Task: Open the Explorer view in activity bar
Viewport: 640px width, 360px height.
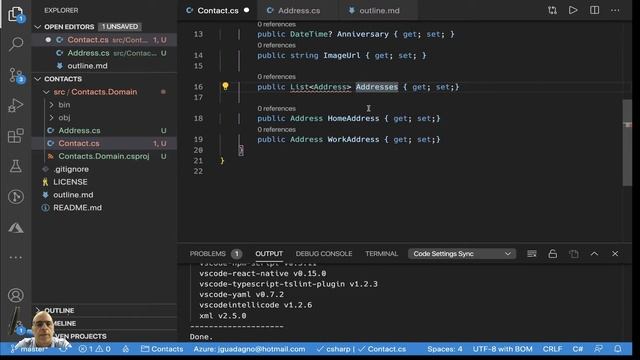Action: [x=16, y=14]
